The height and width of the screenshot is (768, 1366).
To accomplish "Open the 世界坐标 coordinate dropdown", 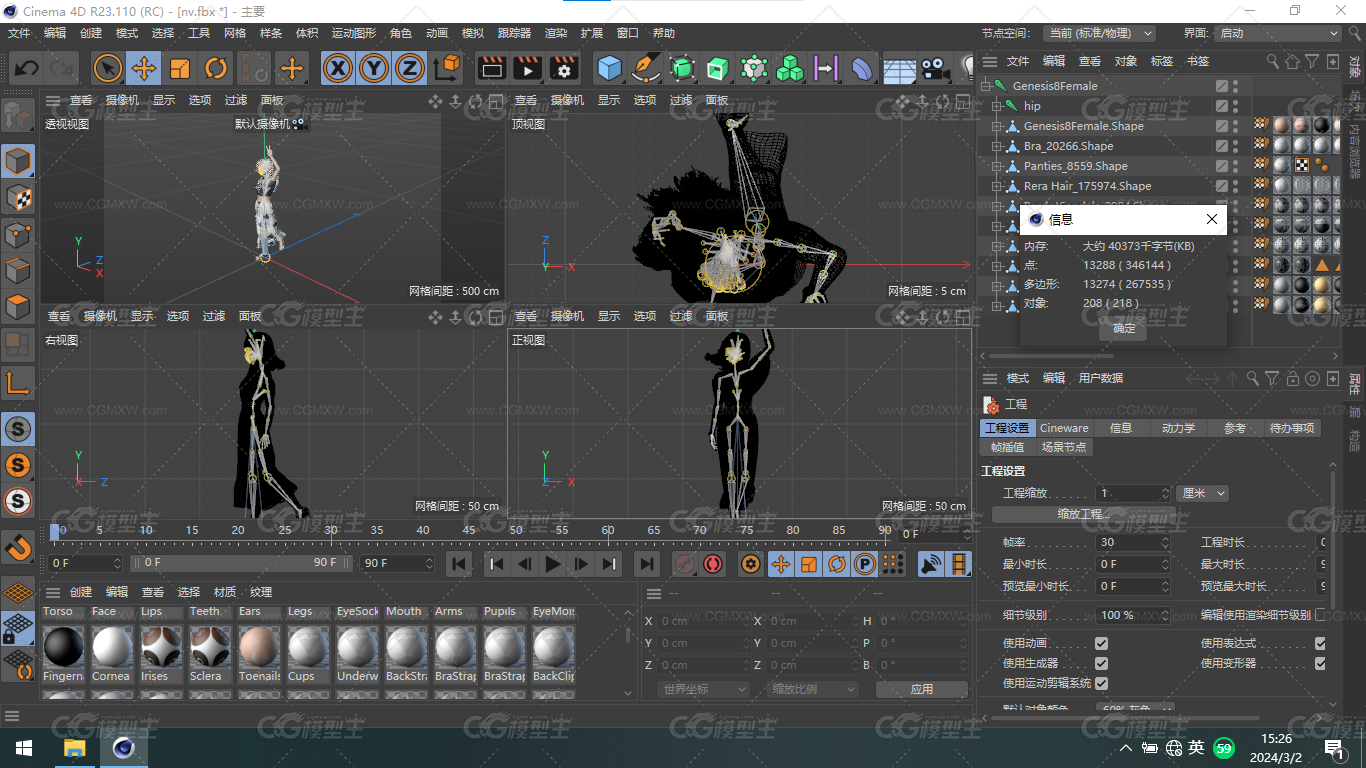I will [704, 689].
